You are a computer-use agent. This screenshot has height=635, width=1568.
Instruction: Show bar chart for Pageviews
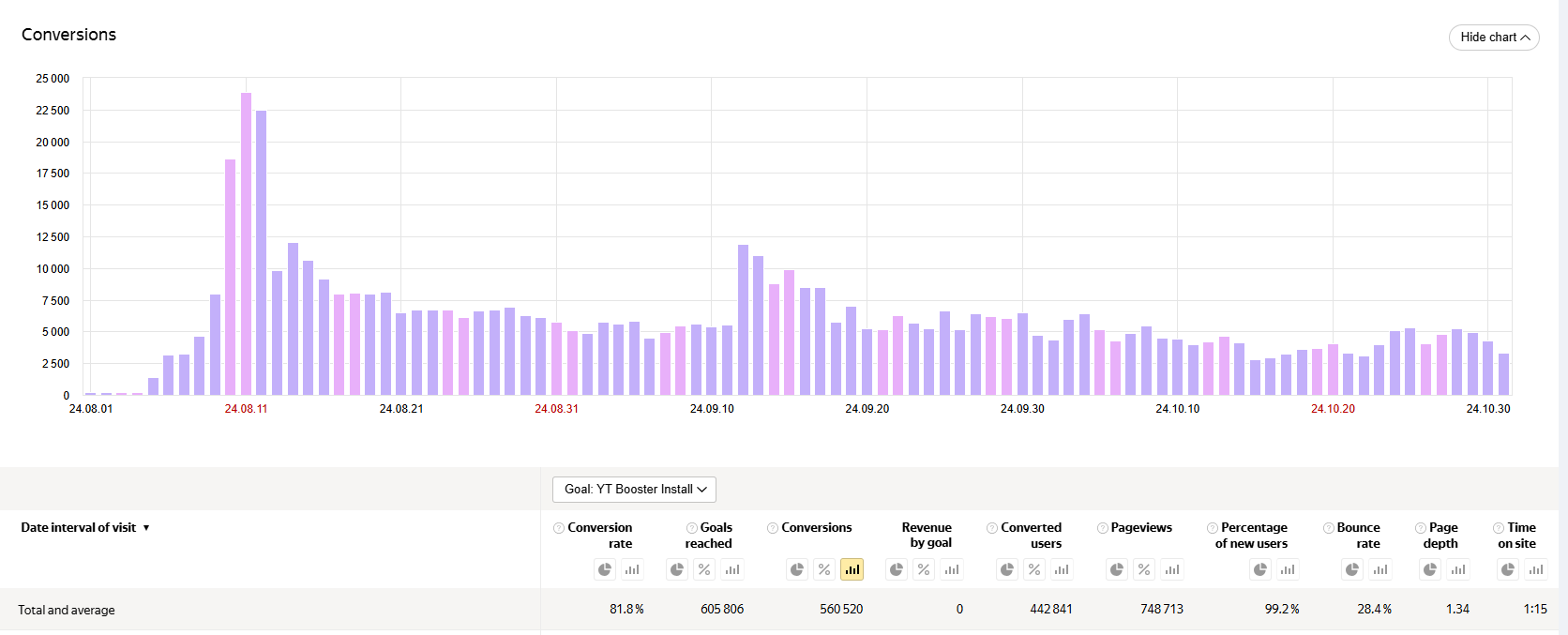tap(1172, 569)
